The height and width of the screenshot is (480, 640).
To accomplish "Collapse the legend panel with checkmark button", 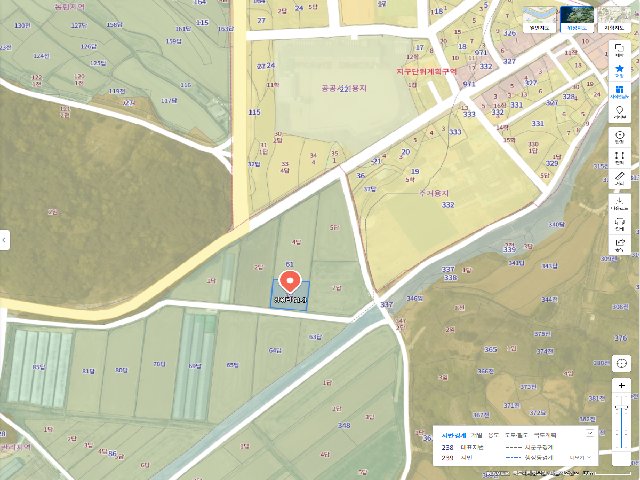I will (590, 433).
